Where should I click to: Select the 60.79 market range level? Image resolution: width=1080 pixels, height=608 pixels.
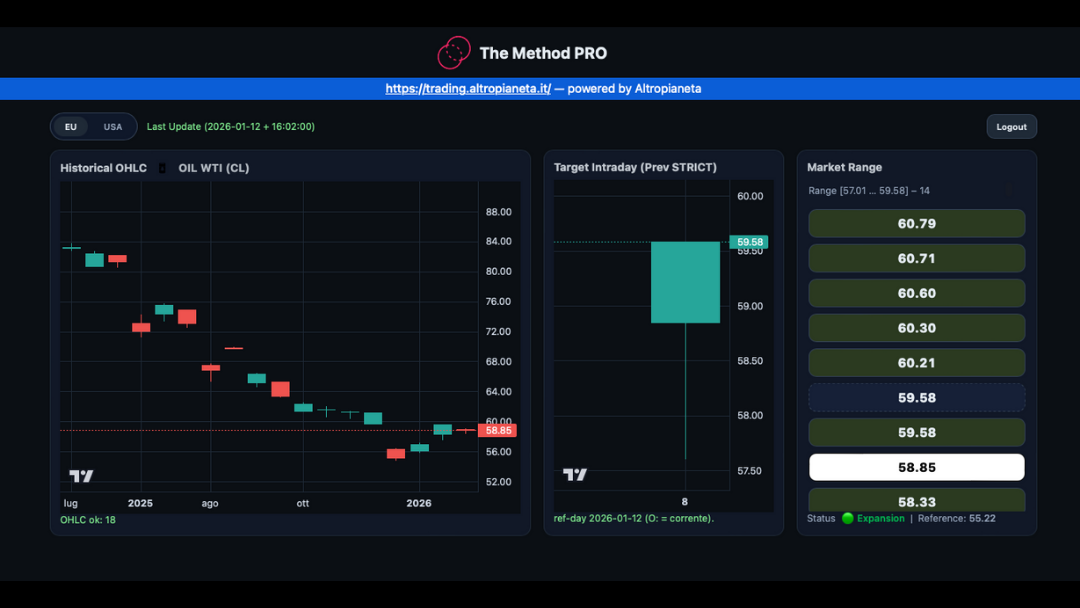click(916, 224)
